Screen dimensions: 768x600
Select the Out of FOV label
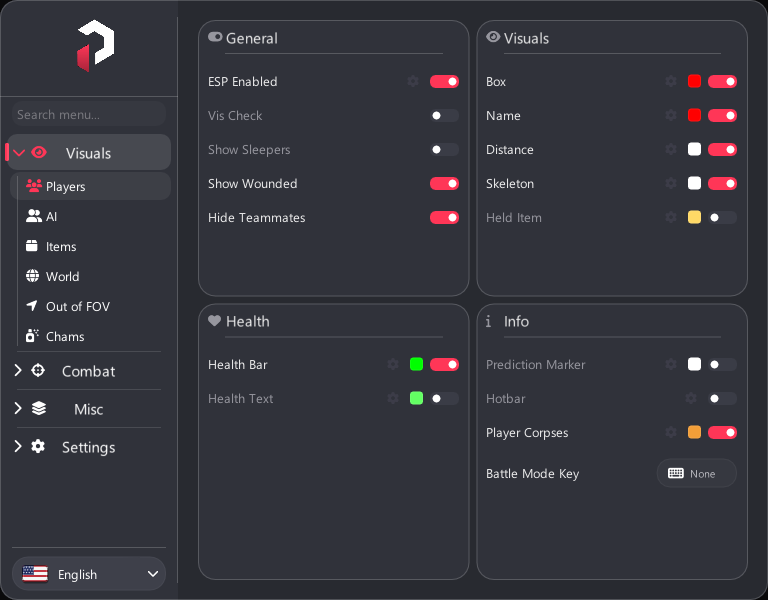tap(78, 306)
